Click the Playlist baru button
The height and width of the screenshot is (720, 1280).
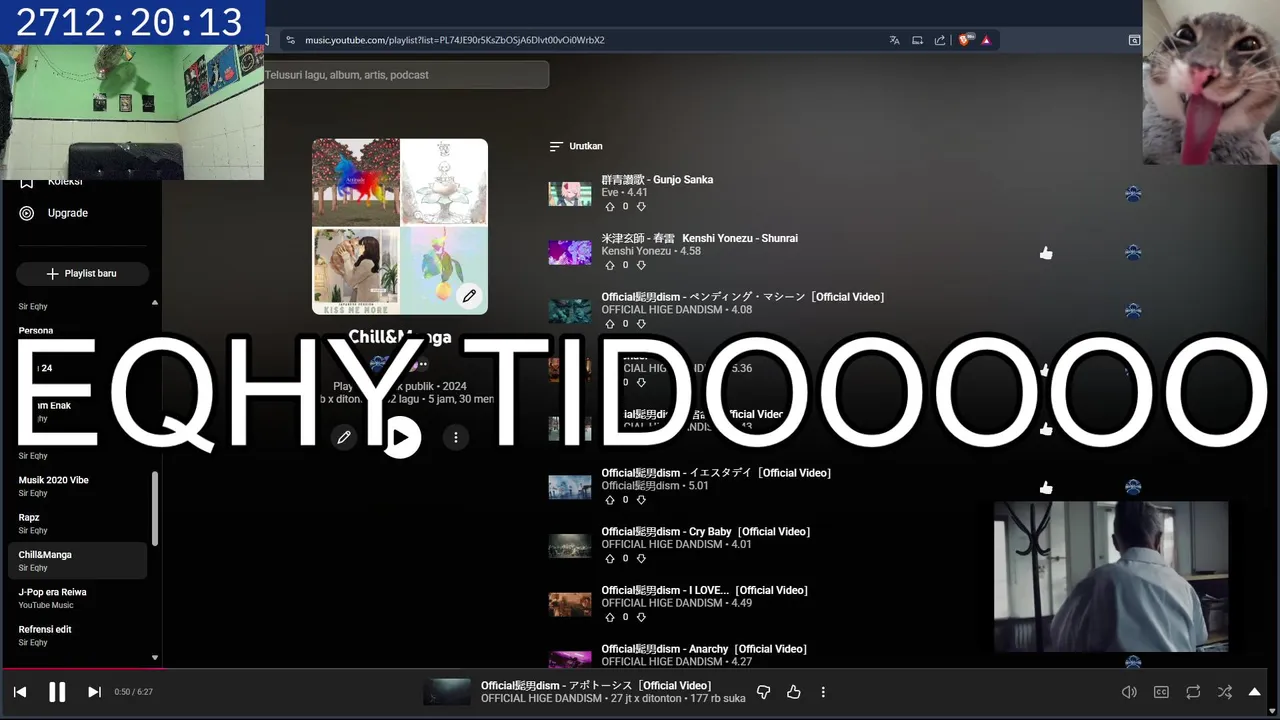point(82,273)
